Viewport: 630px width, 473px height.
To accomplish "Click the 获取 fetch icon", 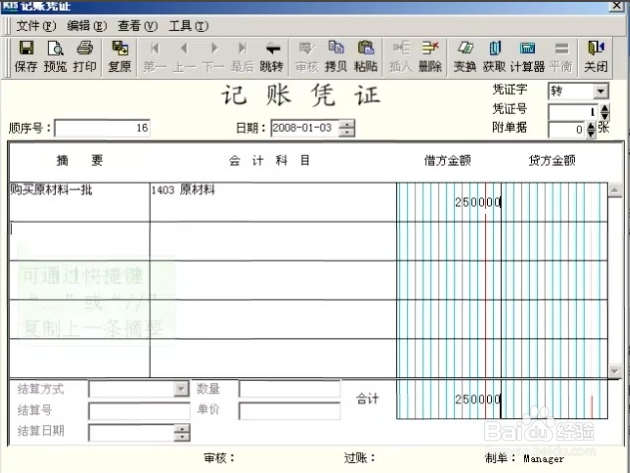I will (x=494, y=57).
